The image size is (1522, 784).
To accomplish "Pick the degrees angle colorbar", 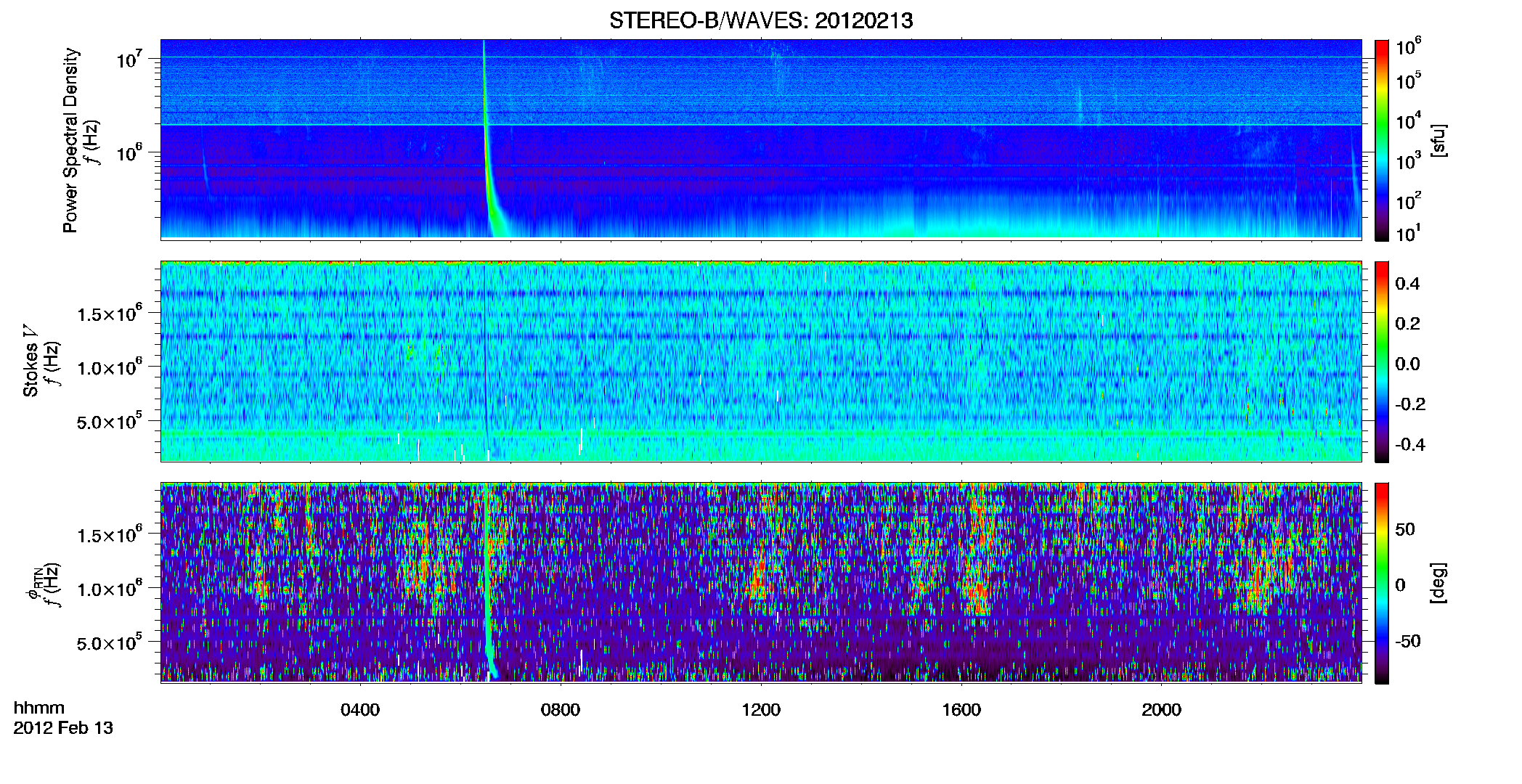I will click(x=1382, y=583).
